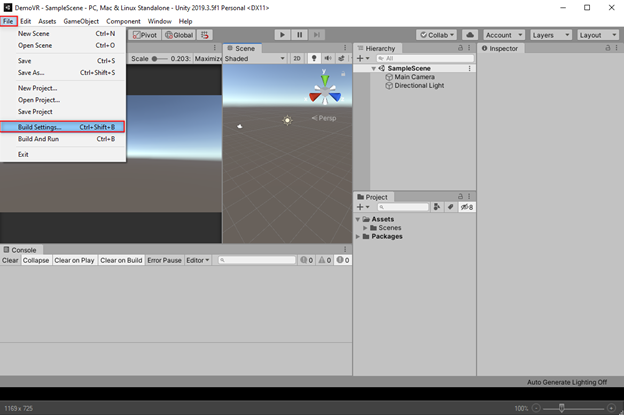Click the Project search-by-type icon

437,207
